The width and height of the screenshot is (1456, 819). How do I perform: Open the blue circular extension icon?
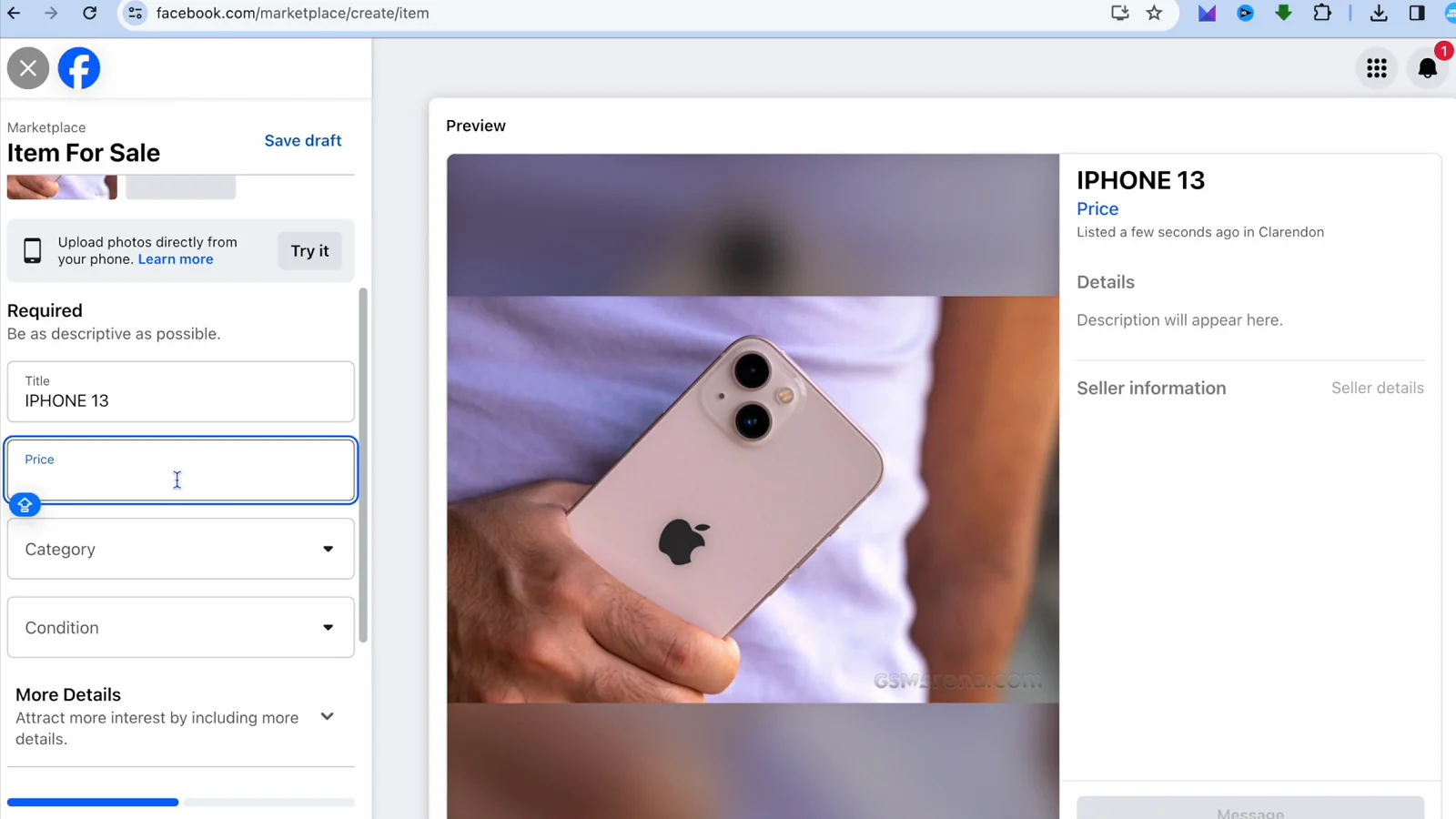1246,13
